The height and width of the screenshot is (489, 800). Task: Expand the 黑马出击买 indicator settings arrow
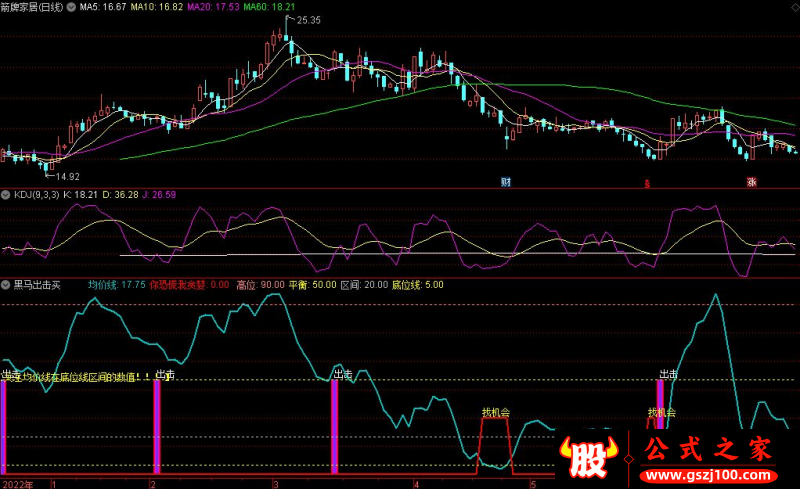point(7,285)
